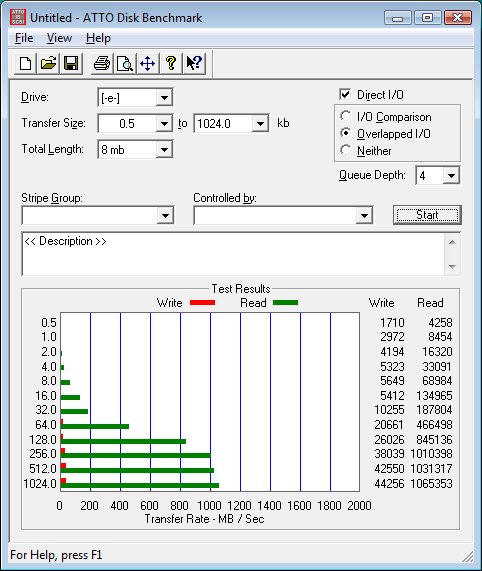Minimize the ATTO Disk Benchmark window
This screenshot has width=482, height=571.
click(398, 17)
